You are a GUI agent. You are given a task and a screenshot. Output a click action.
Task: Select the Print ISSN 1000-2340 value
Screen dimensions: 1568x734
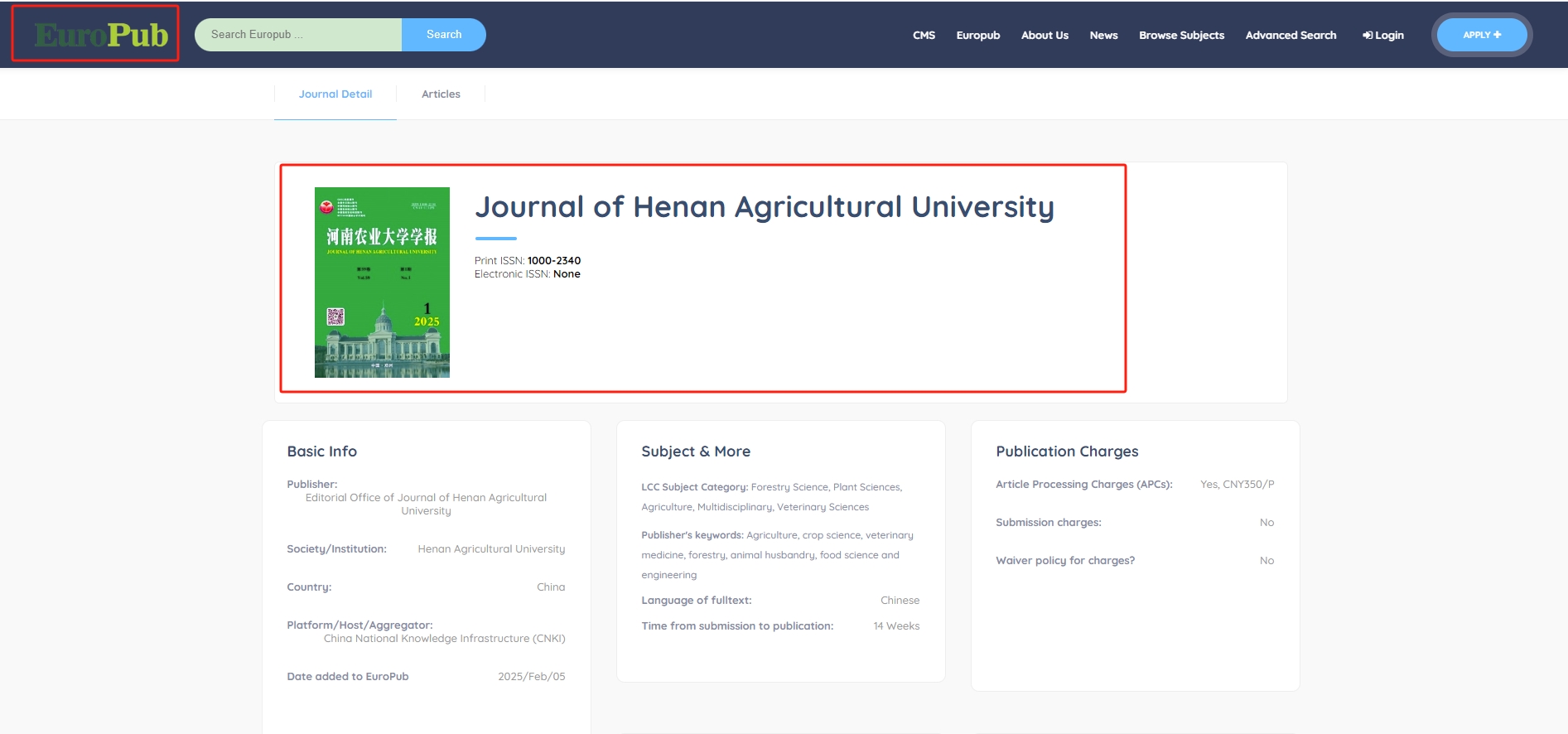(554, 260)
